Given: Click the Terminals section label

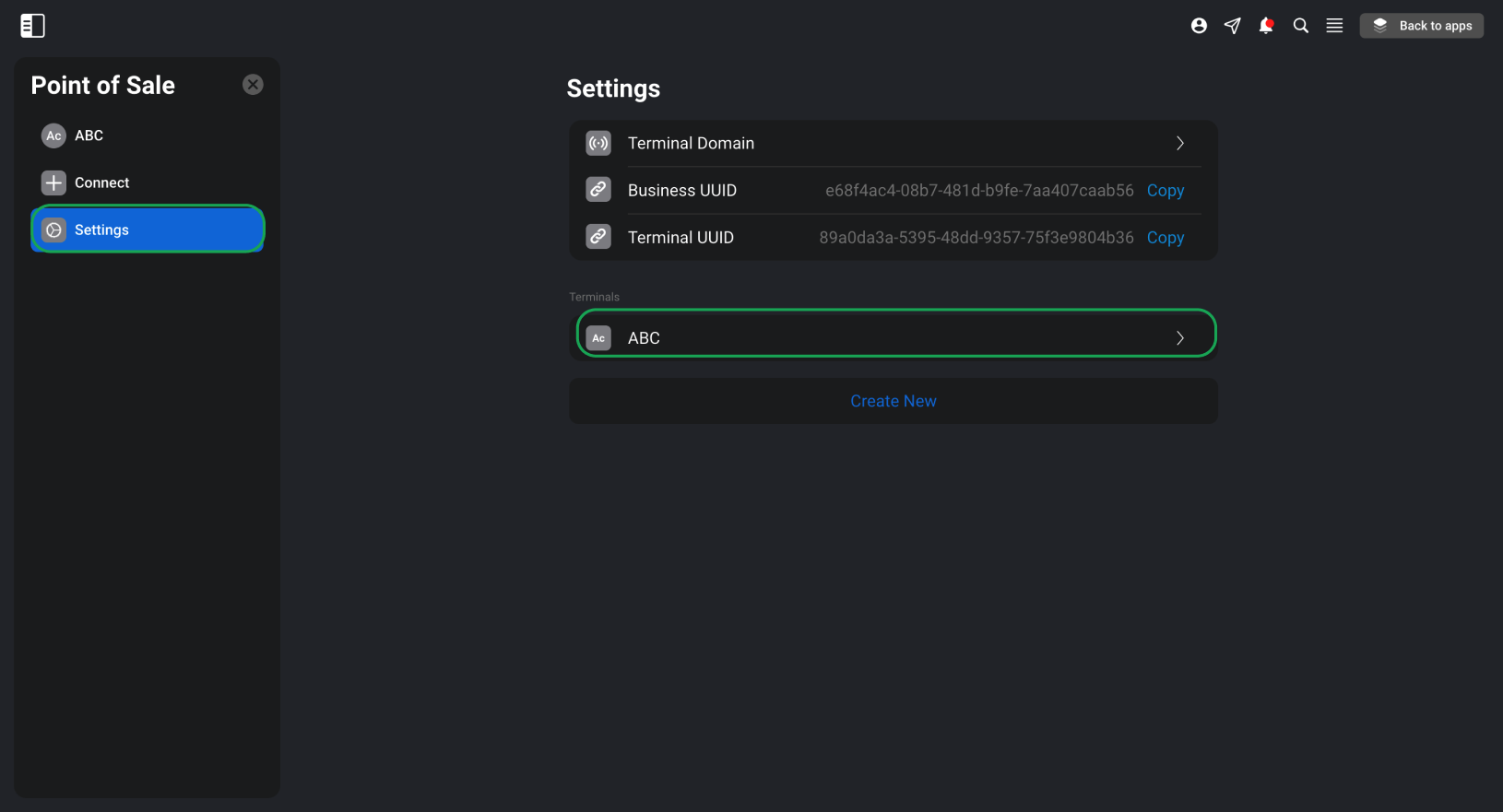Looking at the screenshot, I should pyautogui.click(x=594, y=297).
